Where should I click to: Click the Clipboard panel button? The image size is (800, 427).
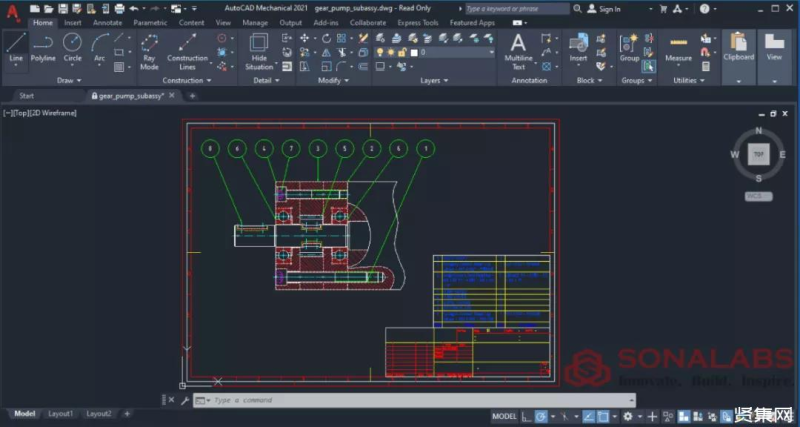(x=738, y=50)
